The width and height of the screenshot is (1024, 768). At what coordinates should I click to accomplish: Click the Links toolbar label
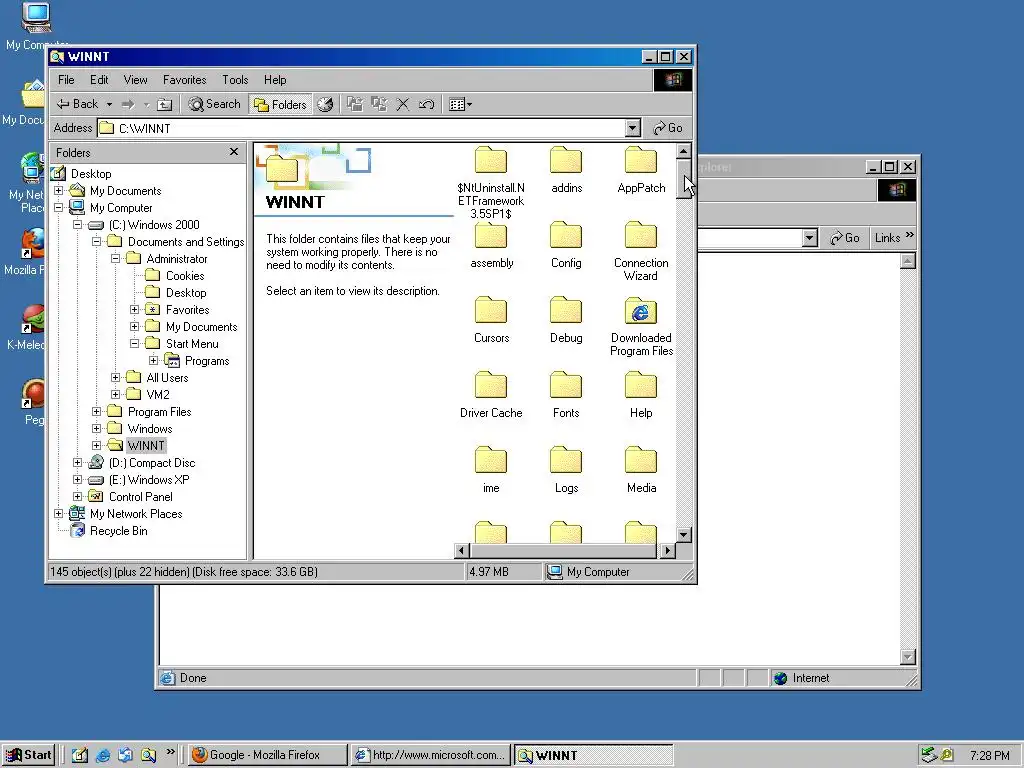coord(888,238)
